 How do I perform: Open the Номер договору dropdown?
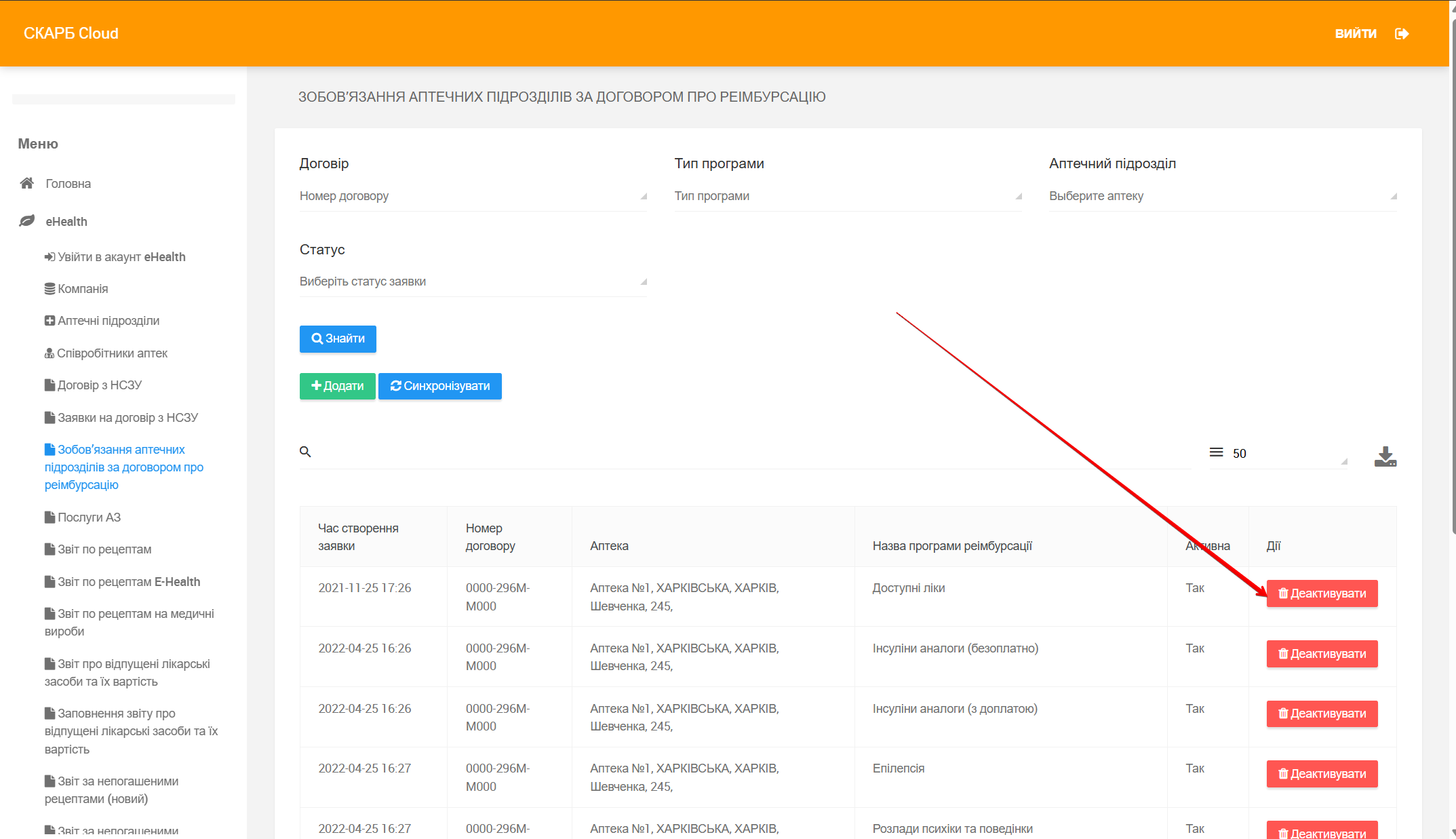[x=472, y=196]
